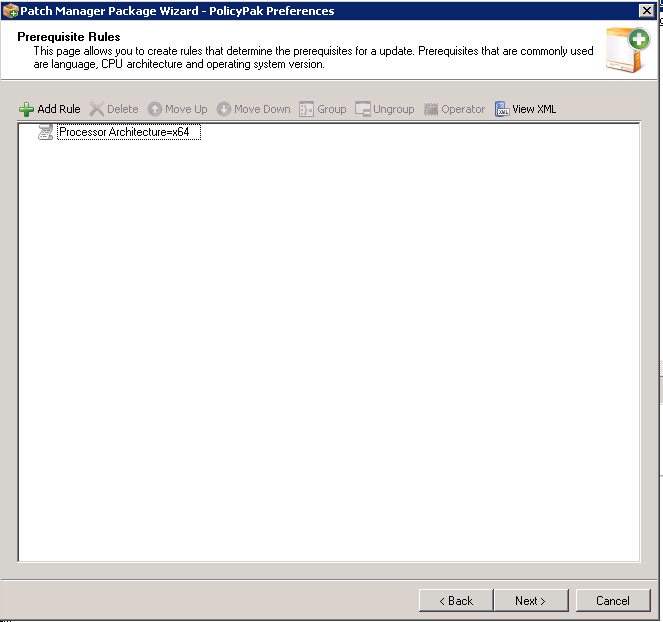Close the Package Wizard window
The image size is (663, 622).
pos(647,11)
